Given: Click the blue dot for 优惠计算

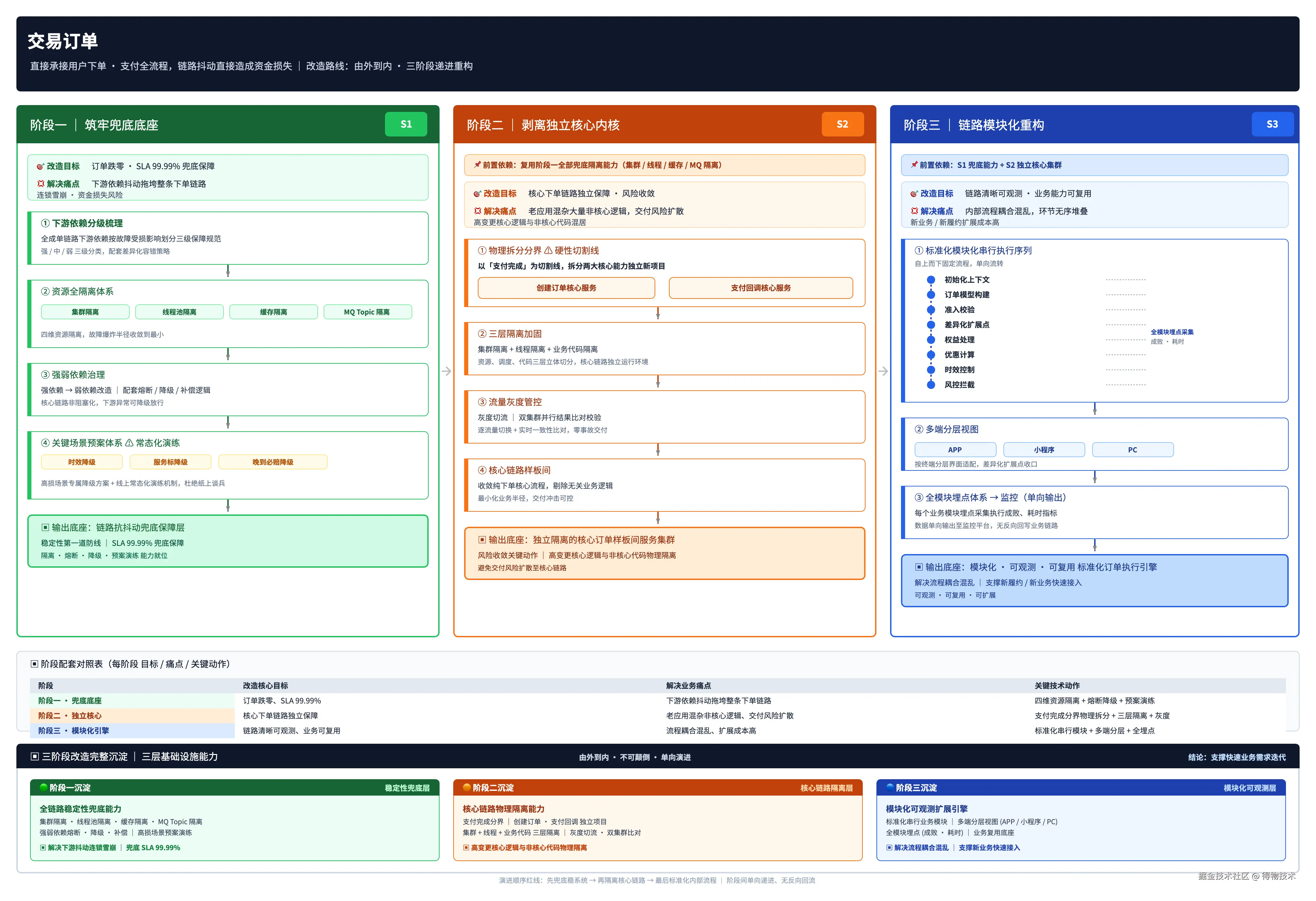Looking at the screenshot, I should (x=931, y=355).
